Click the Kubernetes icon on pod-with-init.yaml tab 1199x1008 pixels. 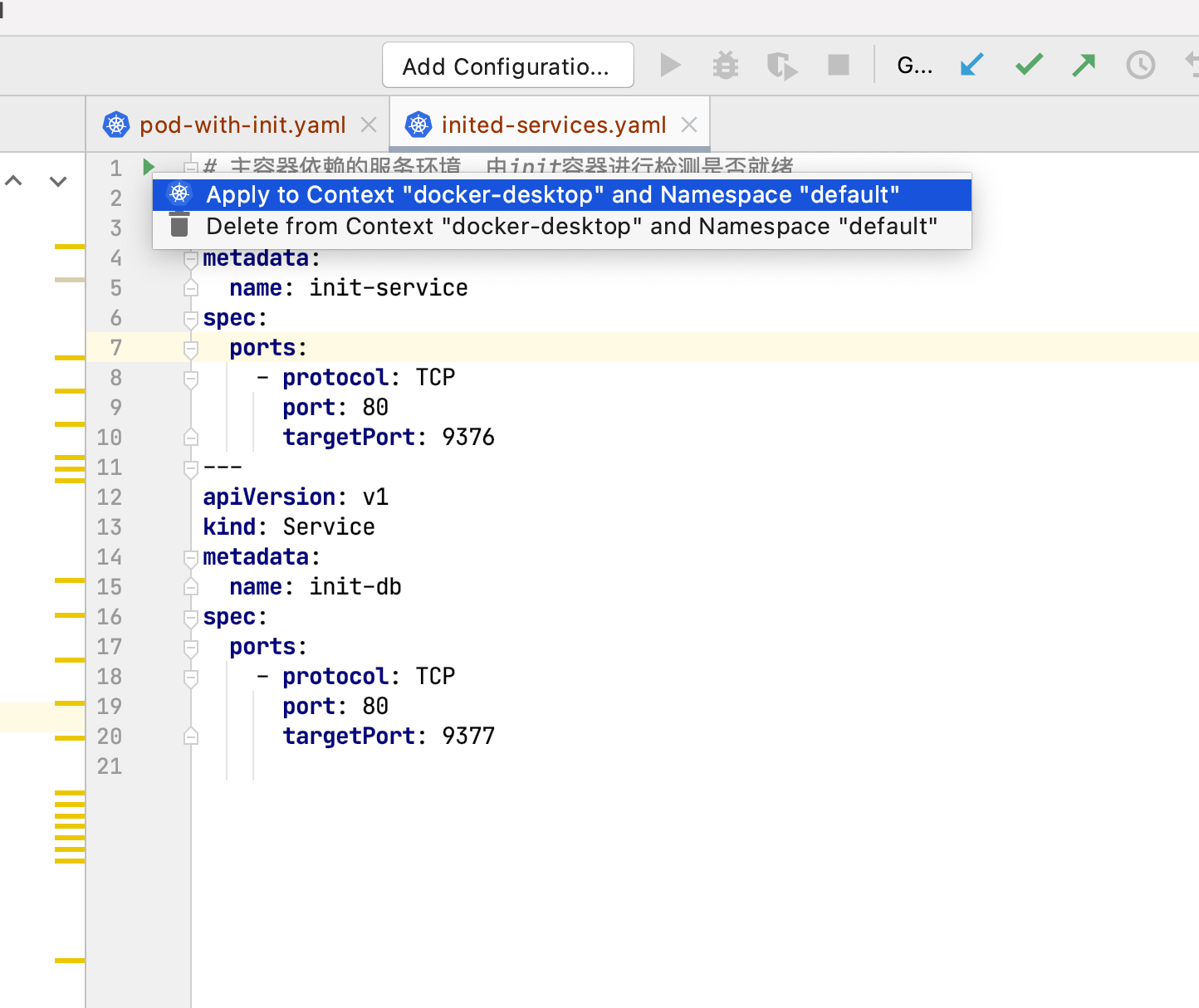(x=116, y=125)
